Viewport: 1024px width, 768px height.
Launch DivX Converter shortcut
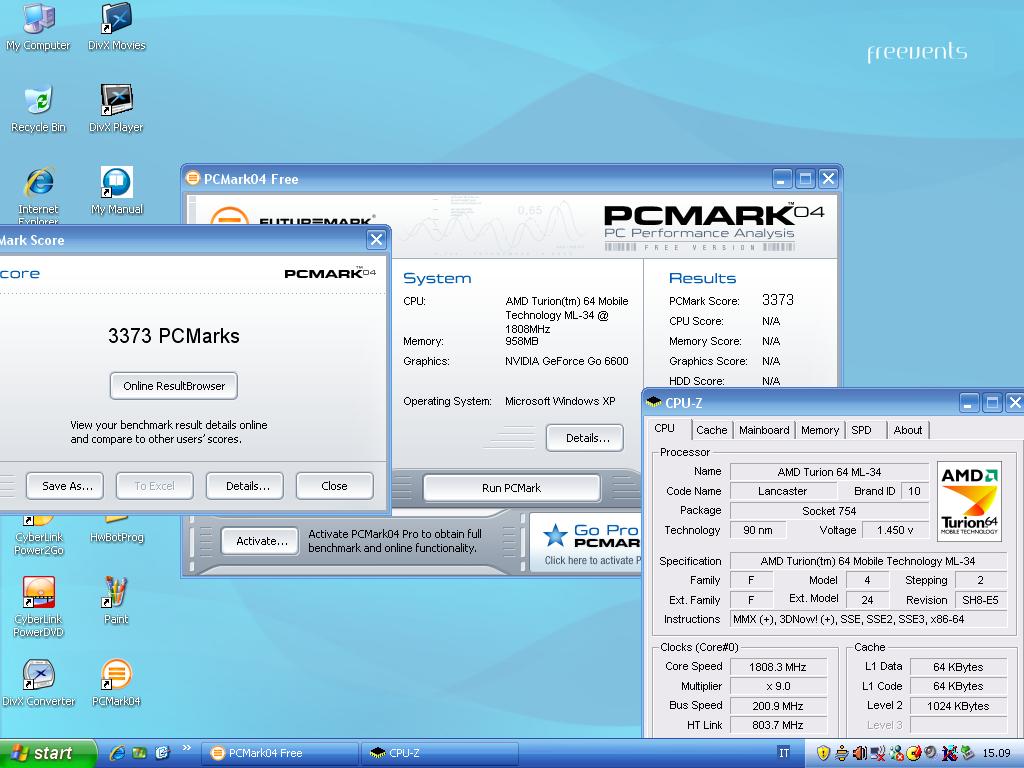pos(39,682)
